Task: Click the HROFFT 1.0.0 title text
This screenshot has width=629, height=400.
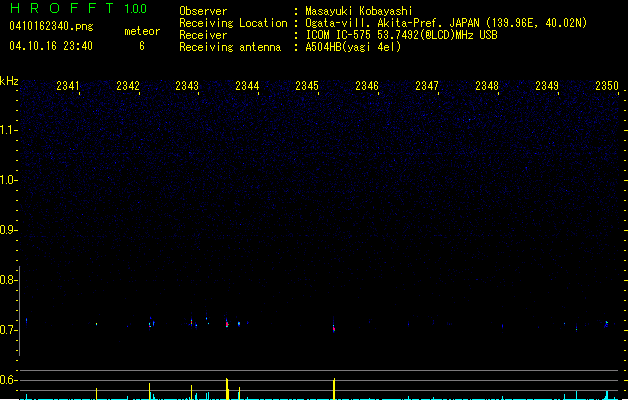Action: (x=79, y=8)
